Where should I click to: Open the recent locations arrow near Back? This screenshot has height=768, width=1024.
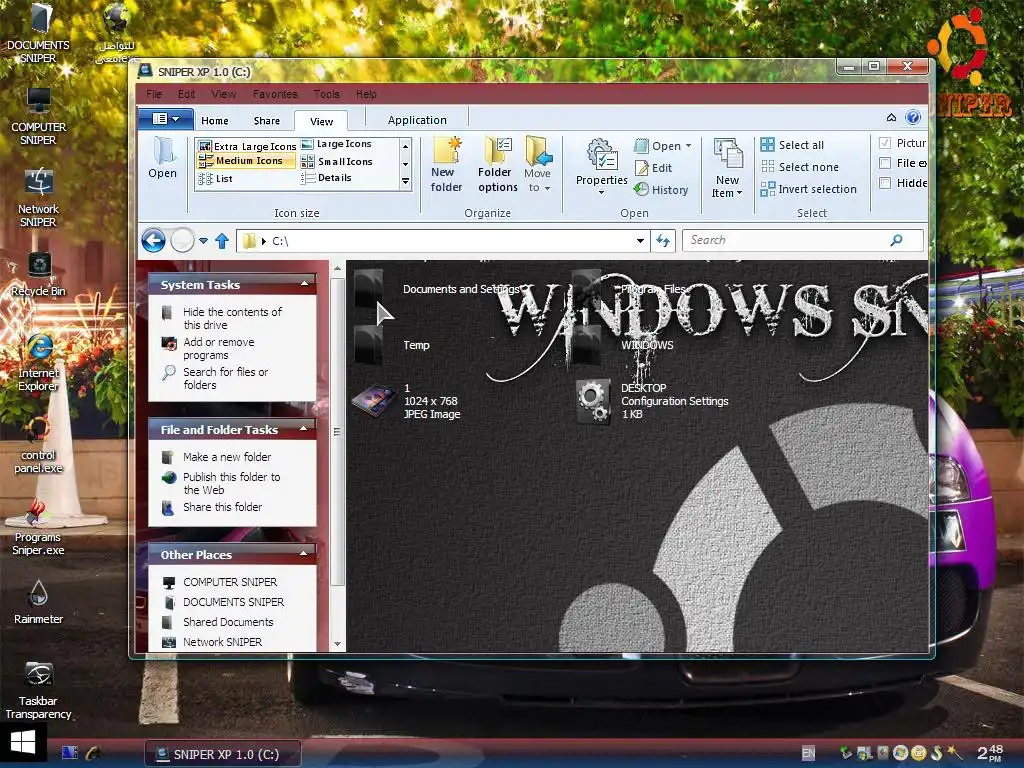(x=204, y=241)
